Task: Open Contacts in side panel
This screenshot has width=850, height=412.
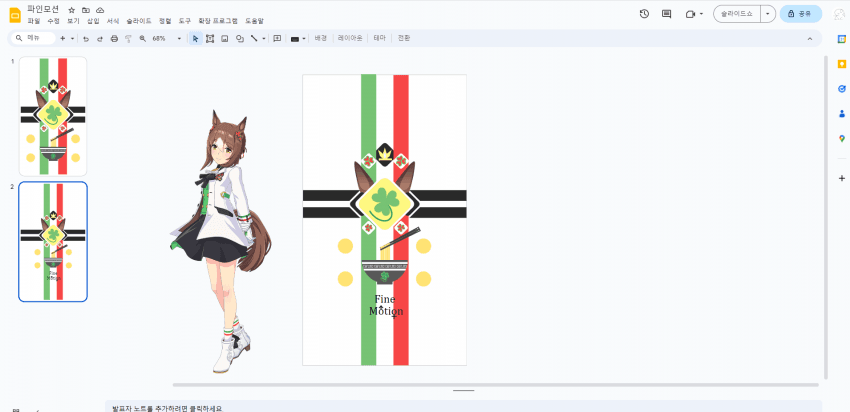Action: click(842, 114)
